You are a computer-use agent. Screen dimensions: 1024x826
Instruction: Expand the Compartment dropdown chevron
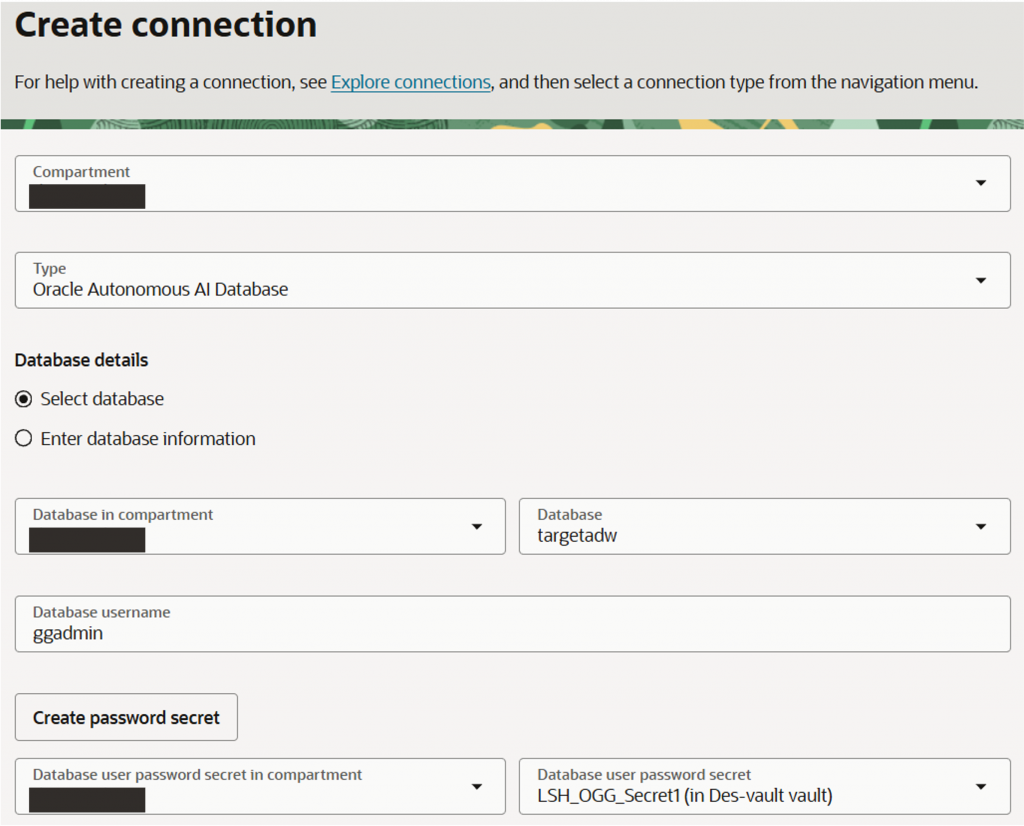[980, 183]
